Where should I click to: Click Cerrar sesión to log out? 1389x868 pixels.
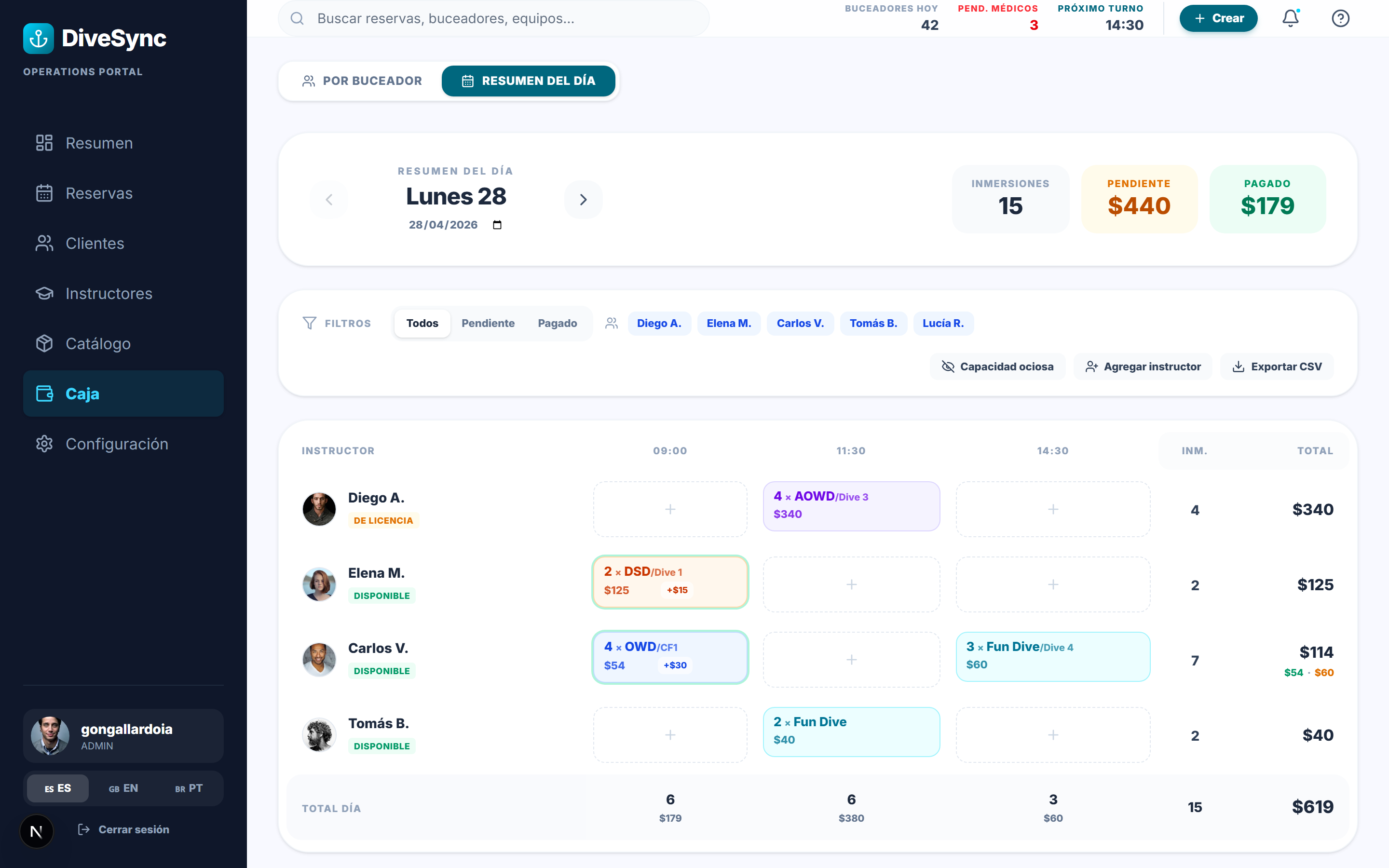pos(123,829)
